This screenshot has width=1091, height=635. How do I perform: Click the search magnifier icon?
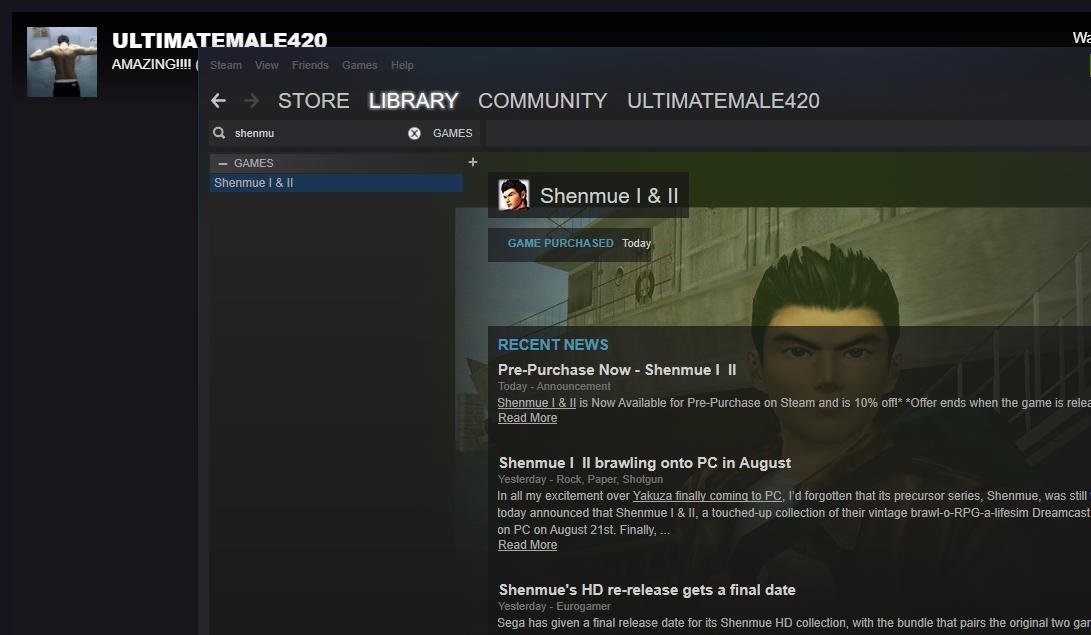tap(219, 133)
